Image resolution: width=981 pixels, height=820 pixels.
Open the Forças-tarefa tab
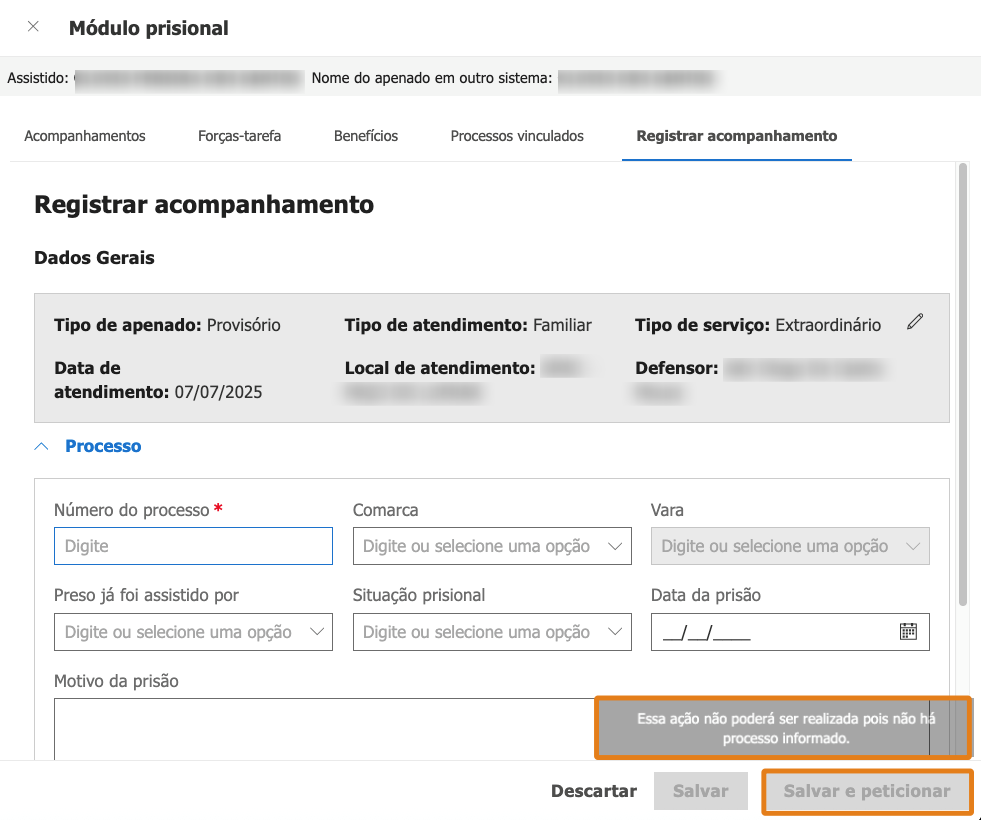click(240, 136)
